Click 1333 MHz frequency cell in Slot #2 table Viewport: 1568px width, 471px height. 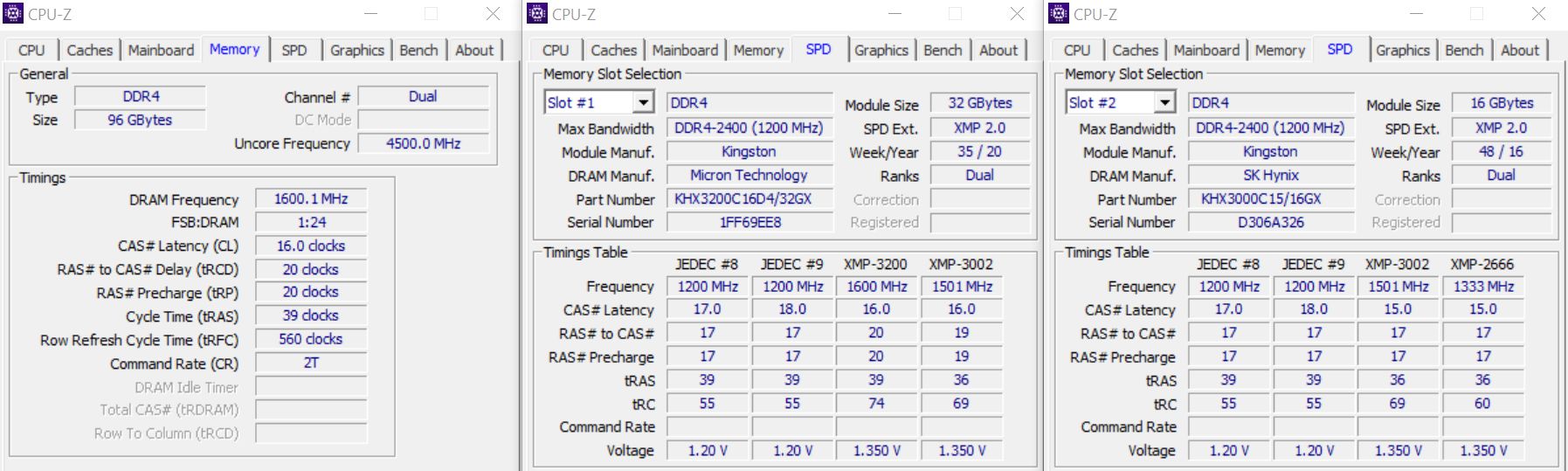(x=1483, y=287)
